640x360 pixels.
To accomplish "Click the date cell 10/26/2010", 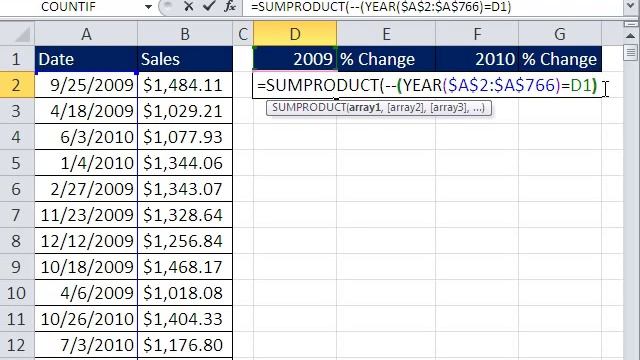I will click(x=86, y=319).
